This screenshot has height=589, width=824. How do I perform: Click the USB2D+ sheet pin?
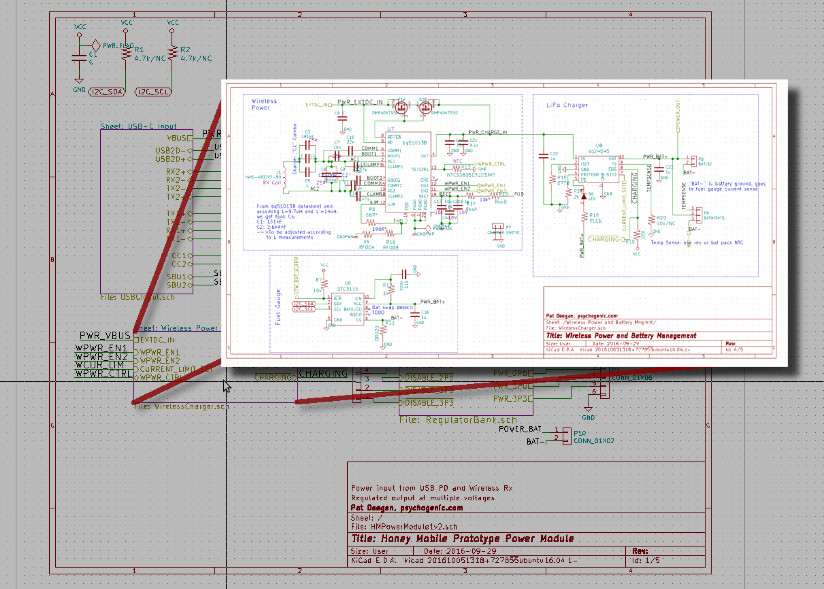[x=173, y=159]
